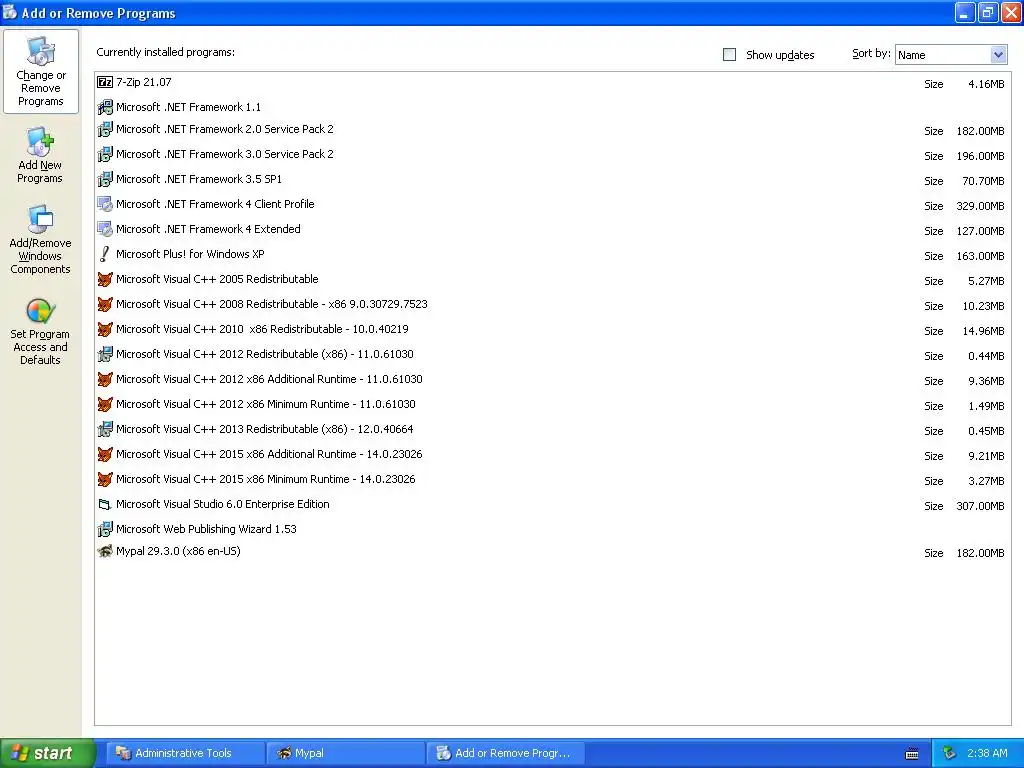Switch to Administrative Tools taskbar window

coord(185,753)
